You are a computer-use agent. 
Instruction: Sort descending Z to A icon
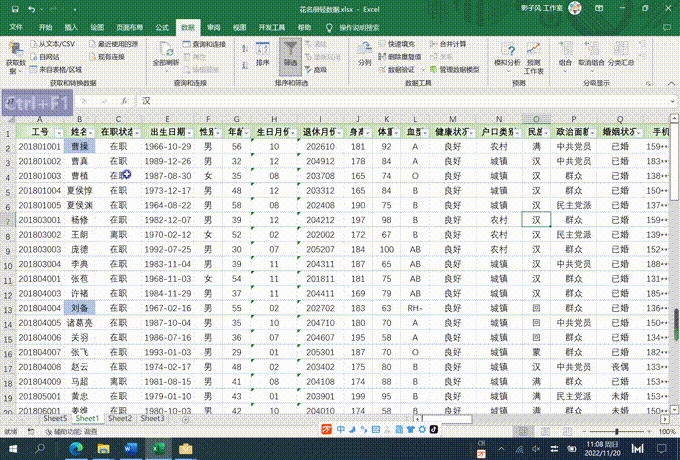pos(245,65)
